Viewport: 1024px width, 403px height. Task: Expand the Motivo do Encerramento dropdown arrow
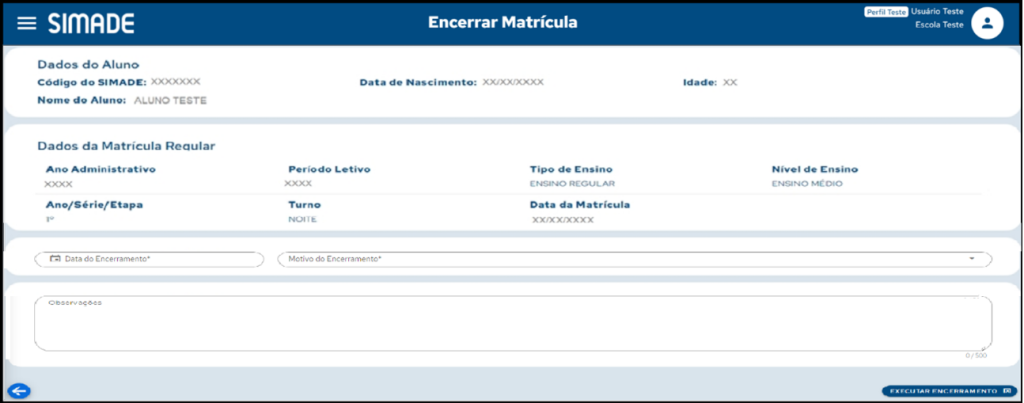tap(971, 259)
